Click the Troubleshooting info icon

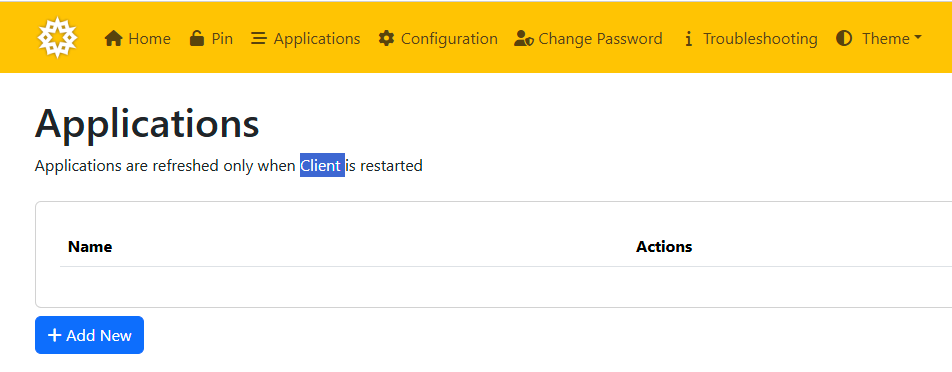coord(688,39)
